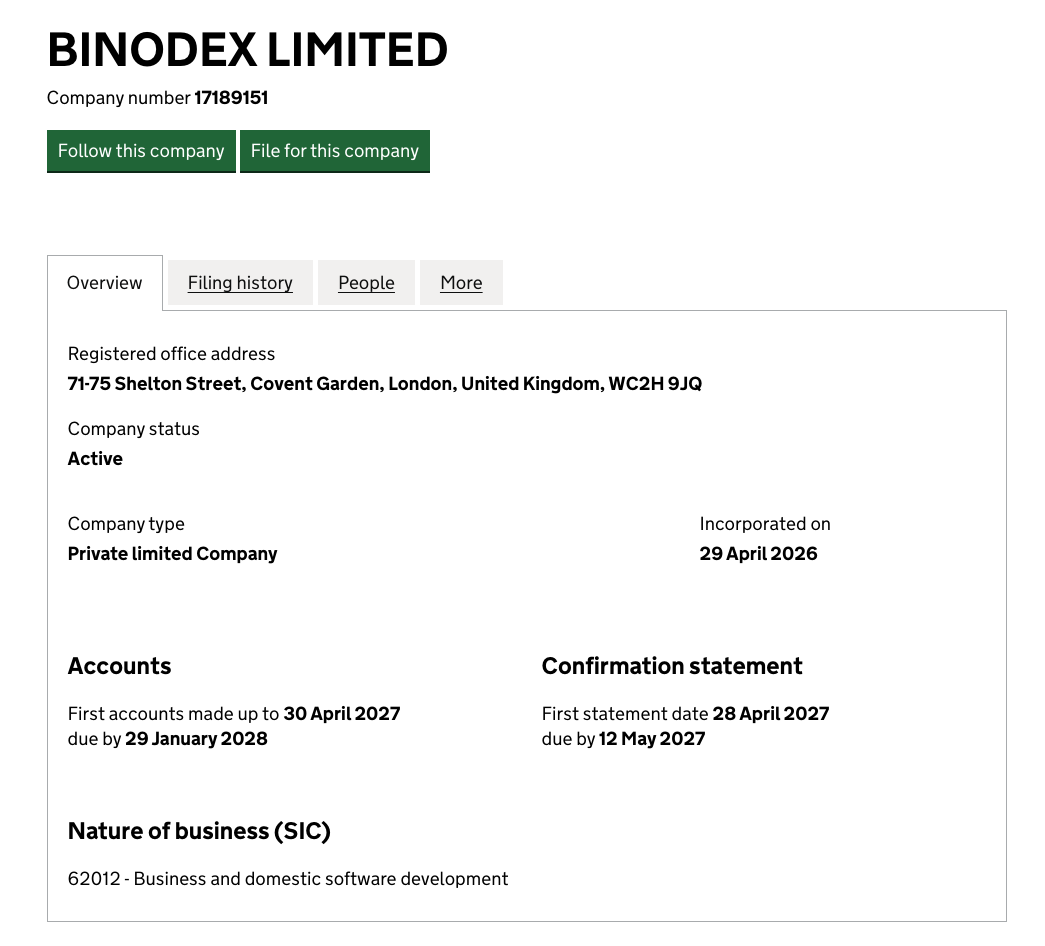Click the Nature of business (SIC) heading
The image size is (1045, 946).
pos(199,831)
